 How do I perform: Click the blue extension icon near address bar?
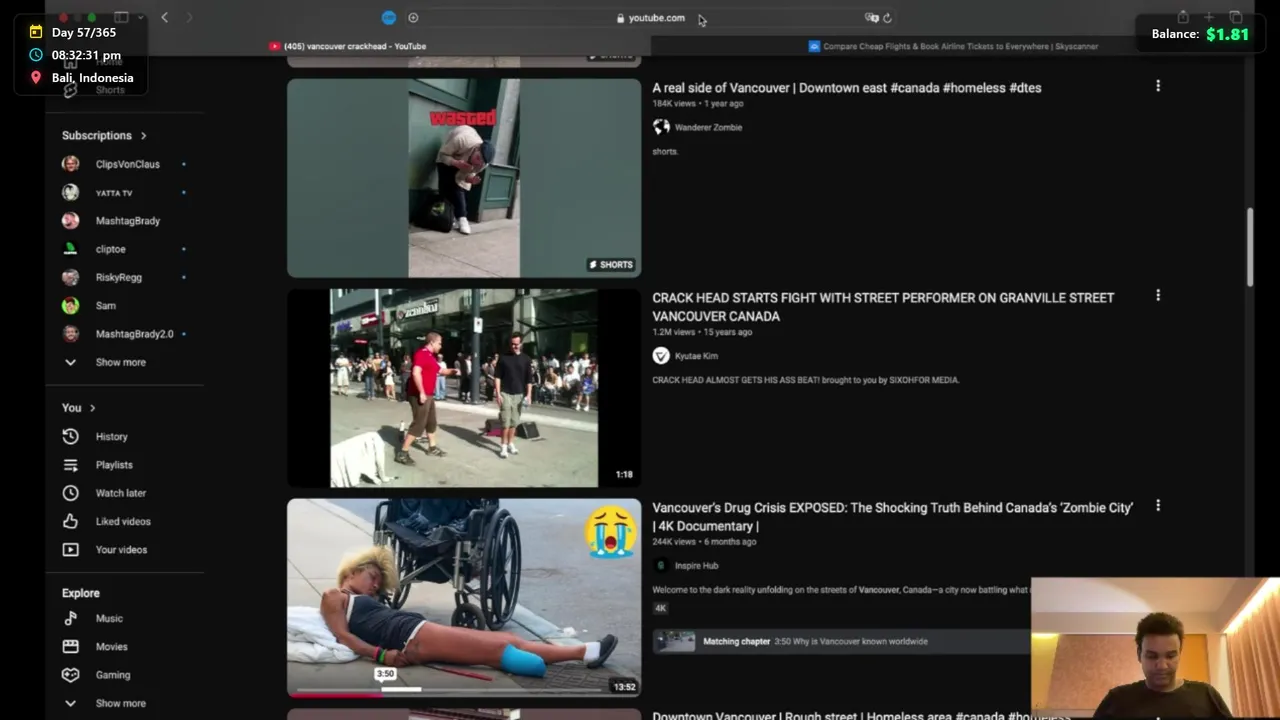[389, 18]
